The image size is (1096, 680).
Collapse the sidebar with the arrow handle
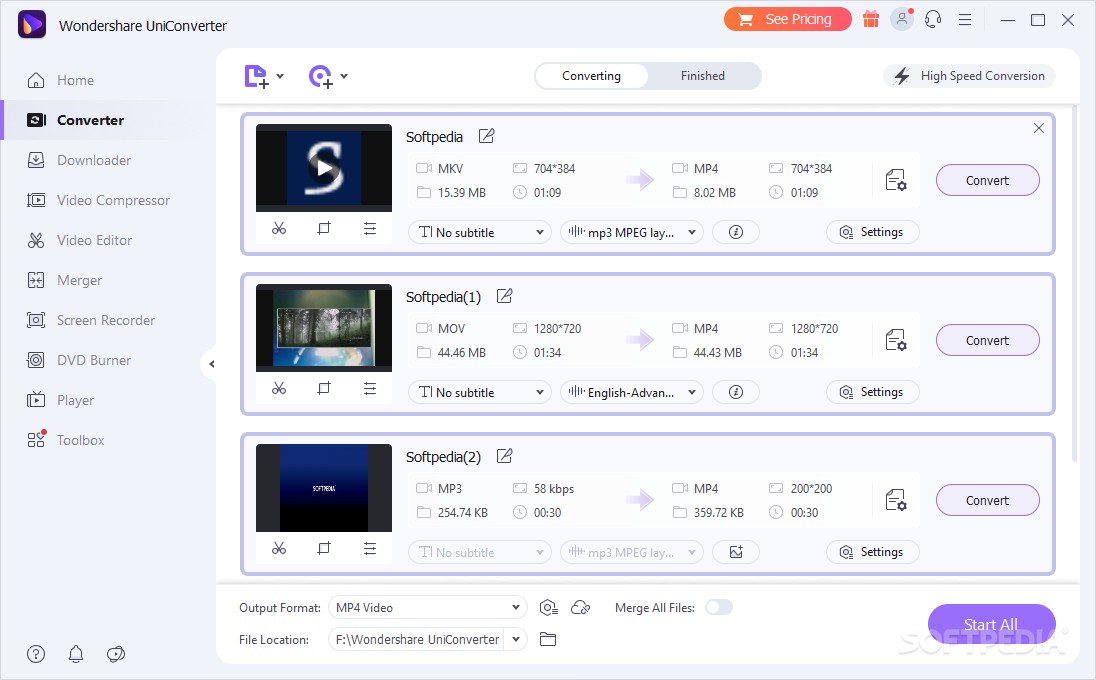click(x=211, y=363)
